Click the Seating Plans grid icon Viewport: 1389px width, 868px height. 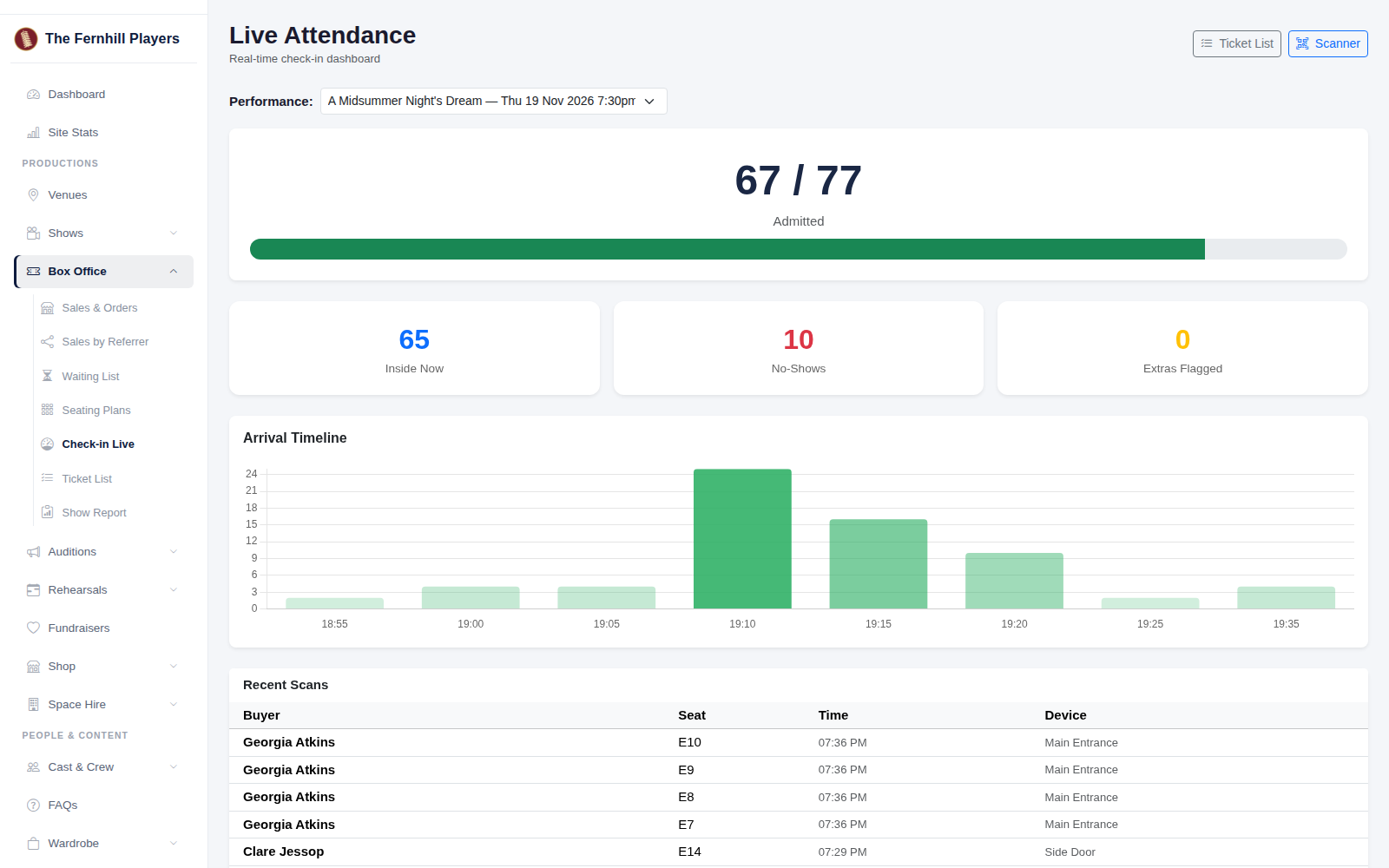coord(48,410)
